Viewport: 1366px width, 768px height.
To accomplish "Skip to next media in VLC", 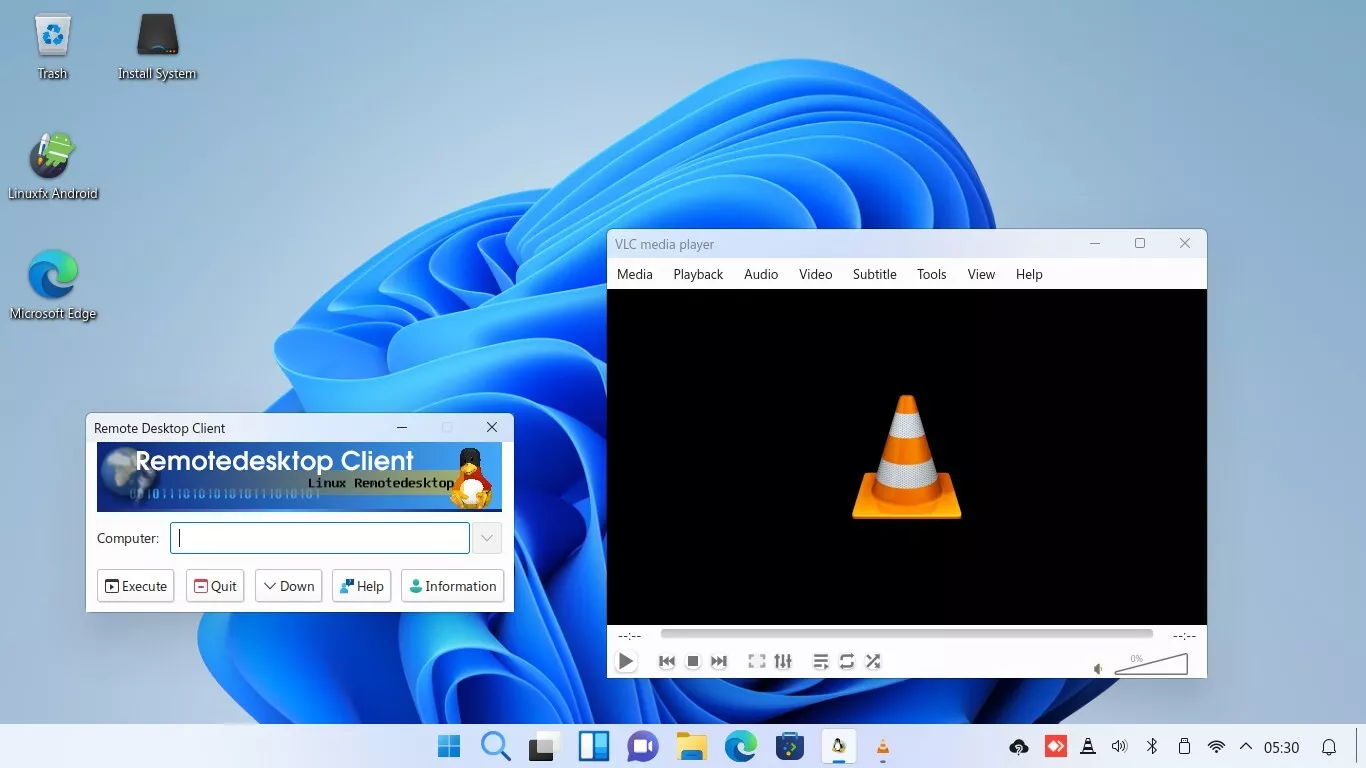I will click(x=719, y=661).
